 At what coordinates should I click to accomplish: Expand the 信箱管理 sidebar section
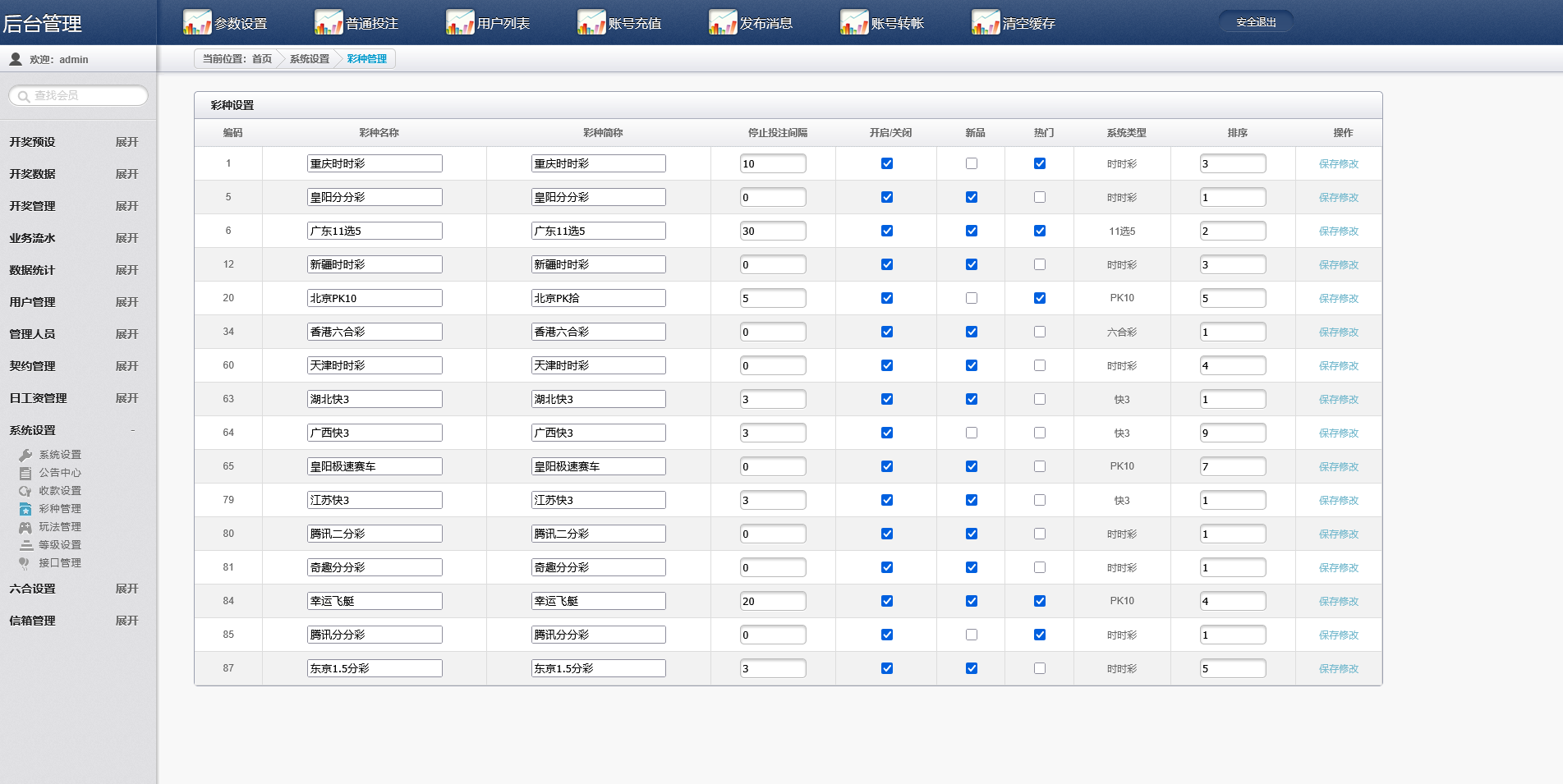pos(126,621)
